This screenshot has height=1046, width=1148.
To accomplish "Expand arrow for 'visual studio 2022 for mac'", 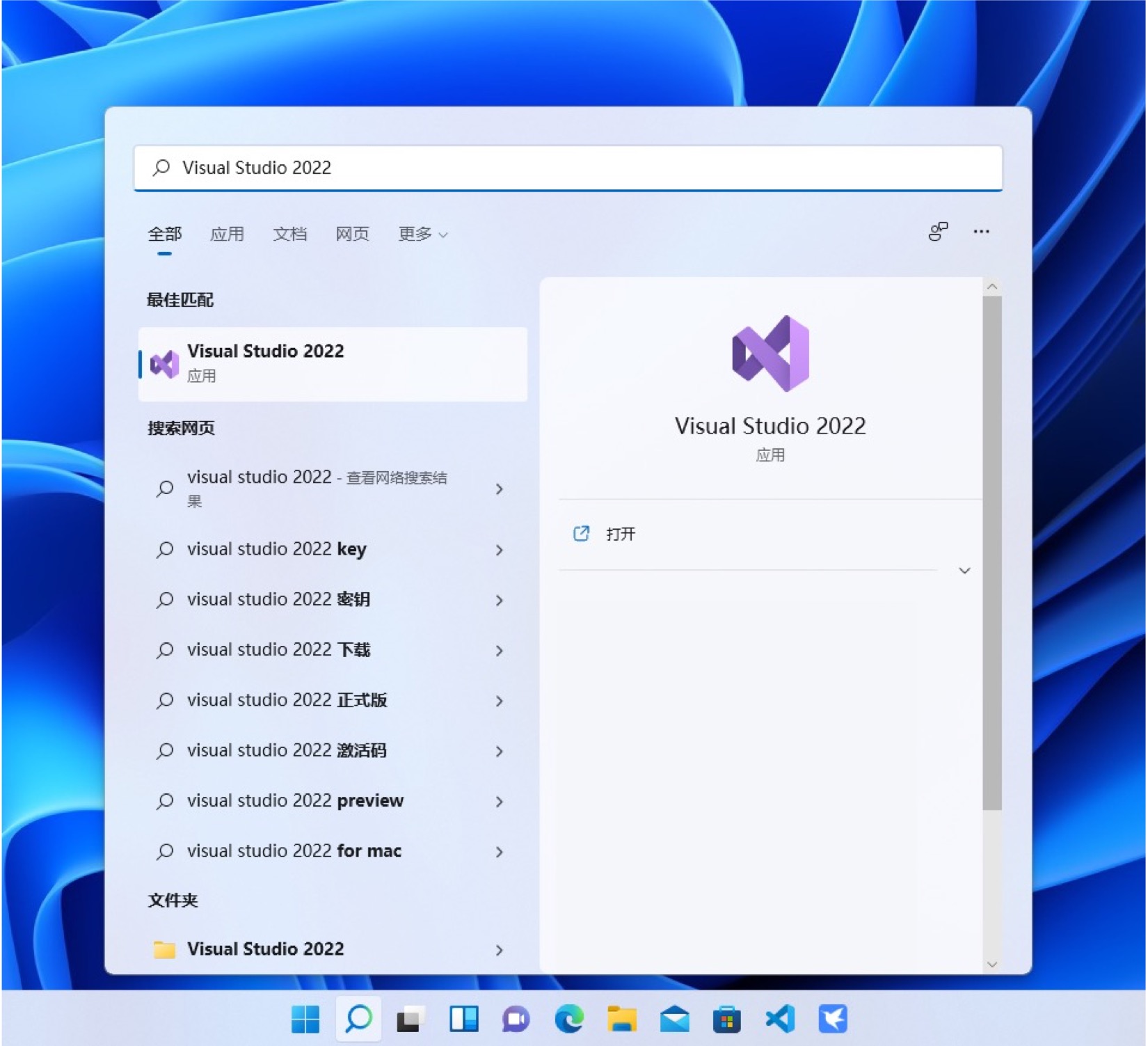I will click(x=500, y=851).
